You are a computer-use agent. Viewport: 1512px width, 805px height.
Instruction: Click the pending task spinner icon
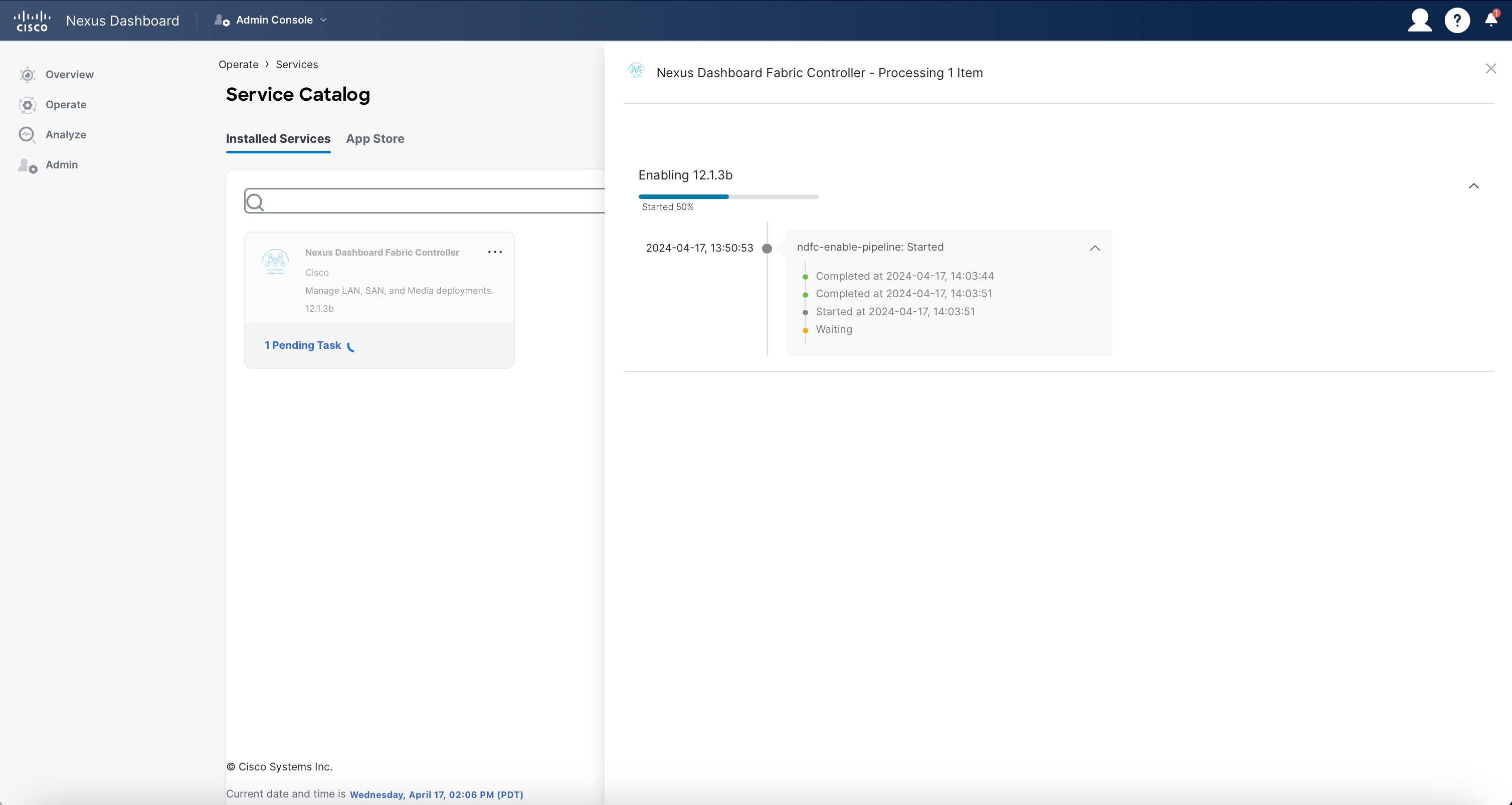(x=351, y=347)
